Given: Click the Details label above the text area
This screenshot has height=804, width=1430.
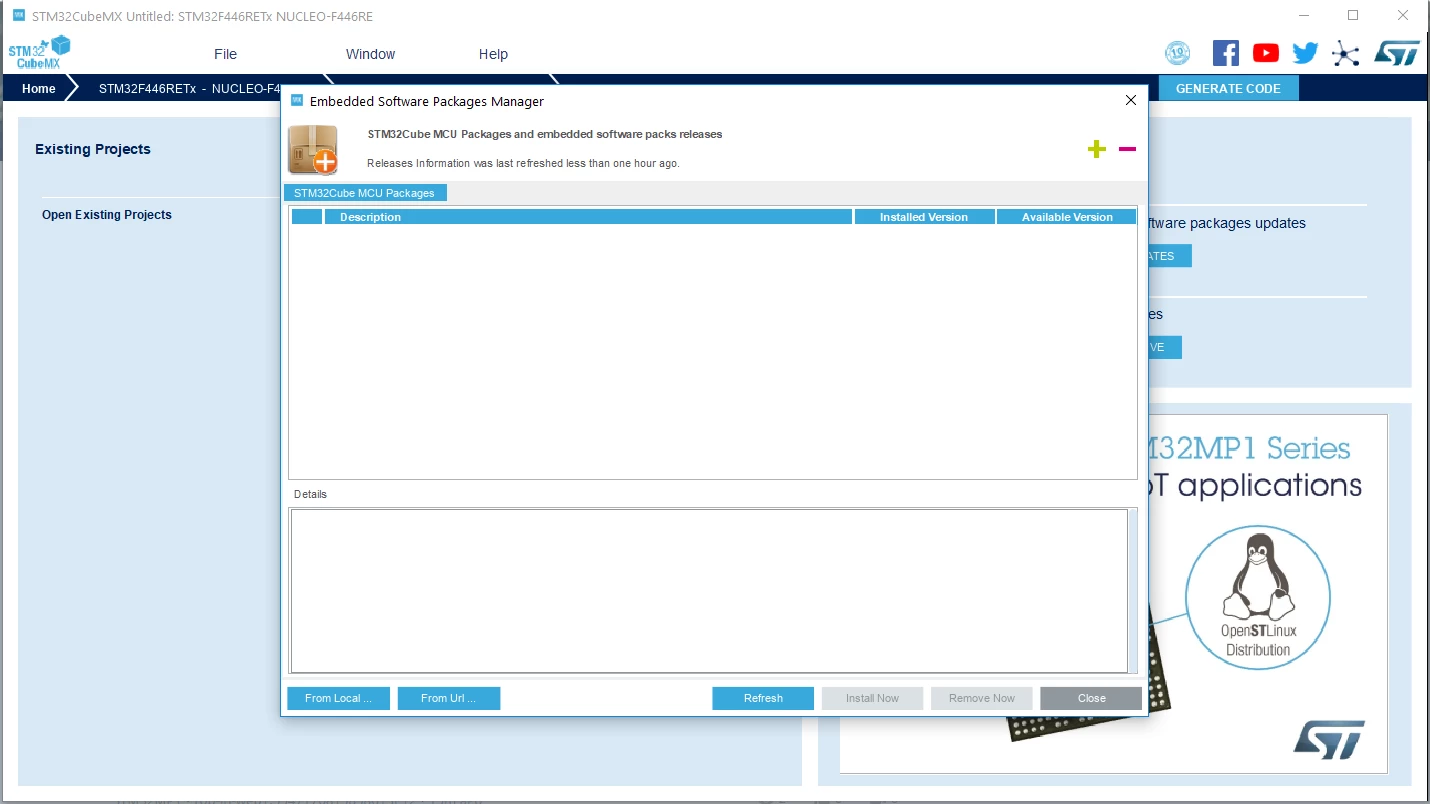Looking at the screenshot, I should tap(310, 494).
